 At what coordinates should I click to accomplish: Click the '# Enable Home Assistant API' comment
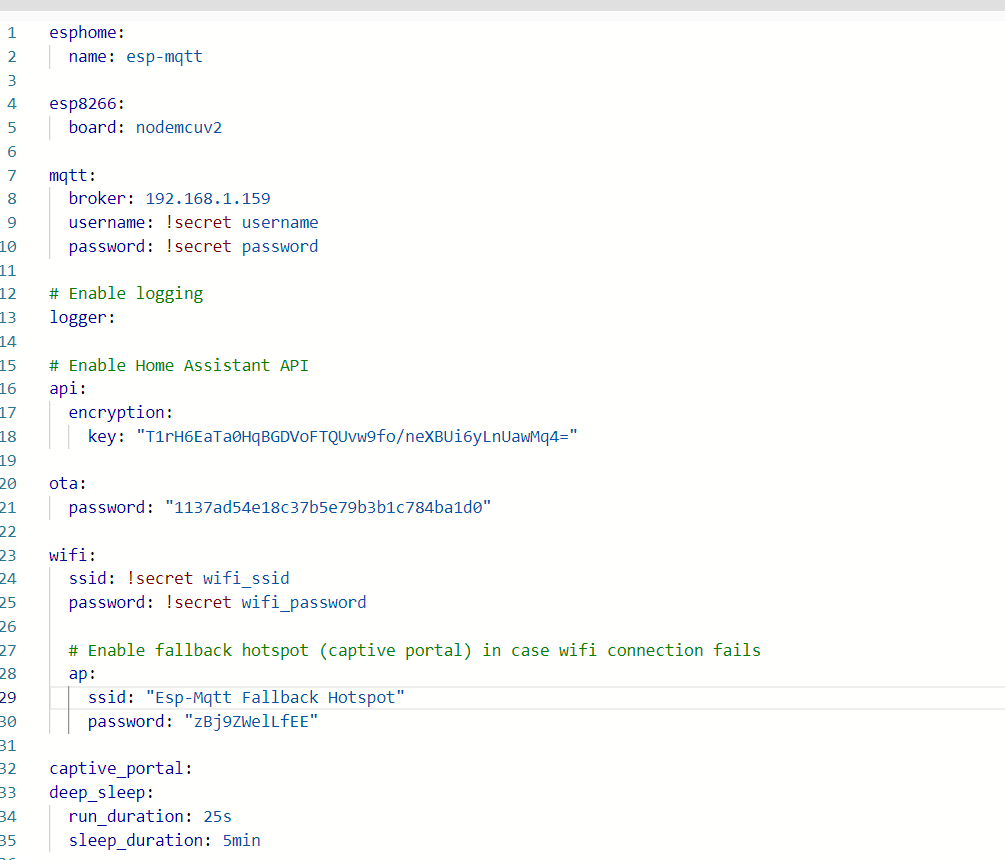179,365
